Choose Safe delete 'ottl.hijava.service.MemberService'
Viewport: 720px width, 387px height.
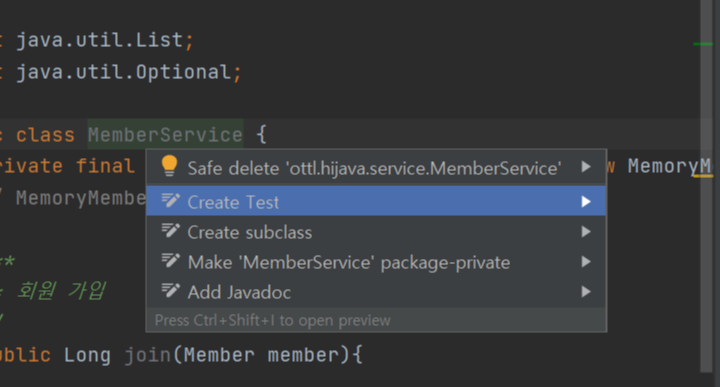pyautogui.click(x=376, y=168)
